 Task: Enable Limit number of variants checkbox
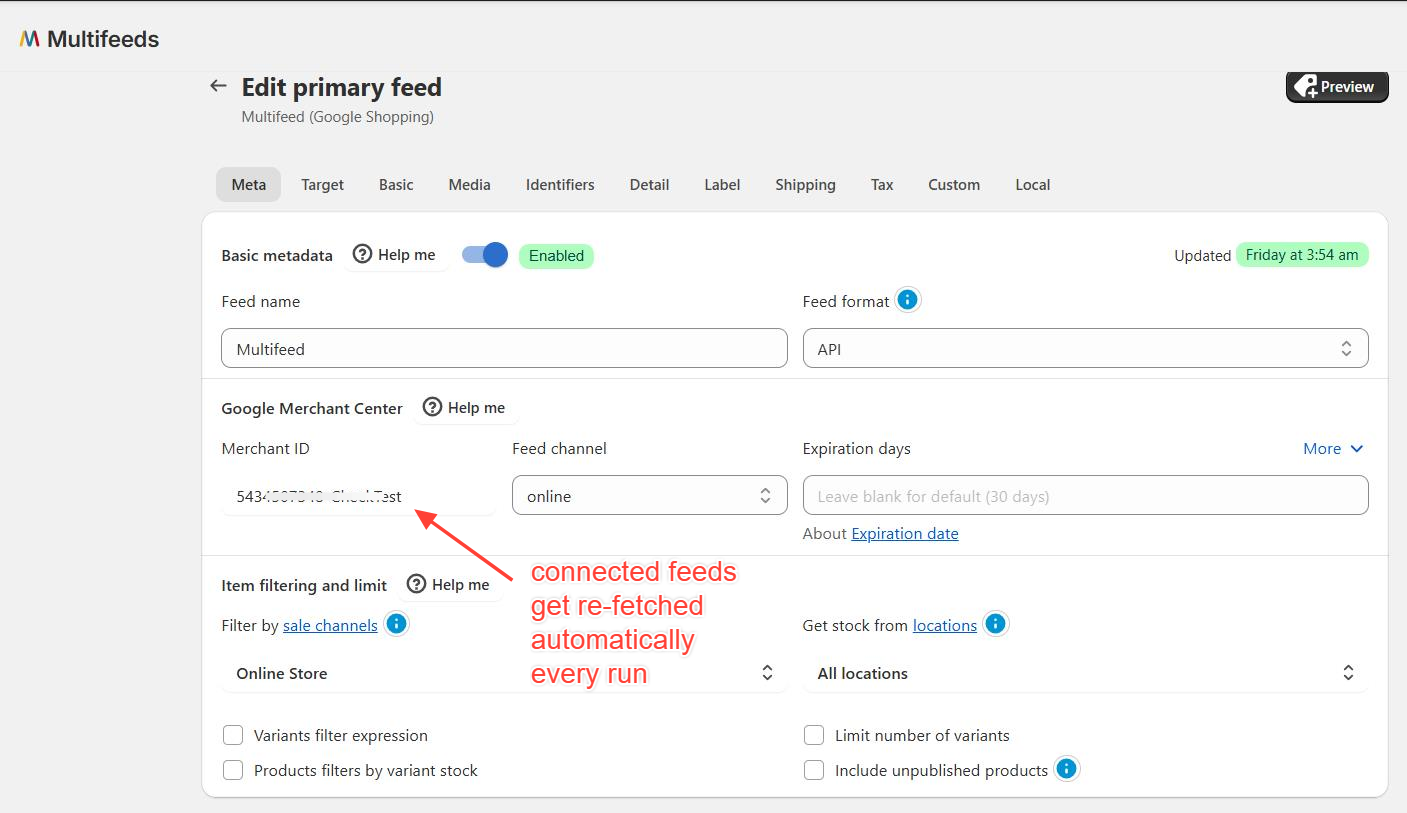click(814, 736)
